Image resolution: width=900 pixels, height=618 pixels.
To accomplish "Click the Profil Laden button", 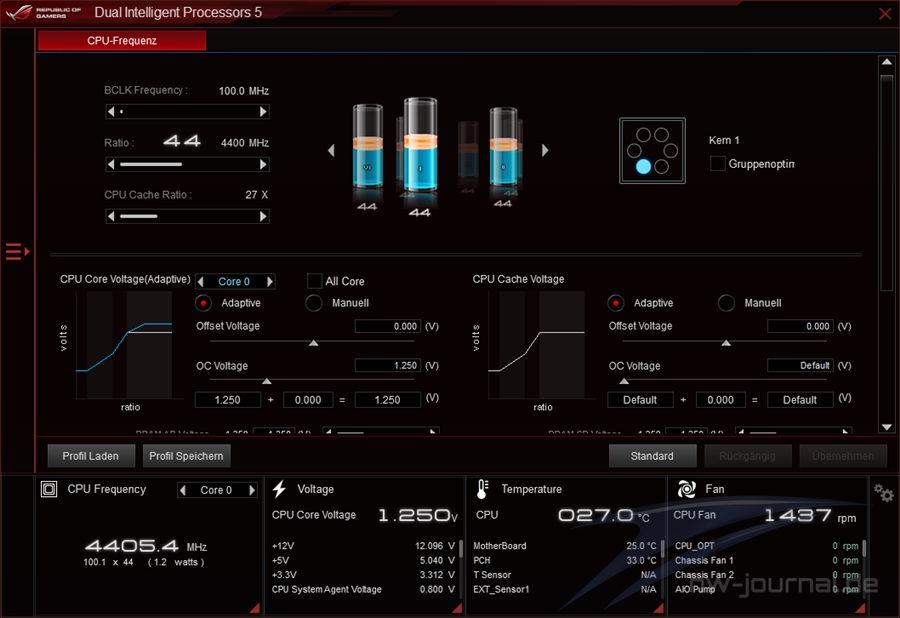I will pos(91,456).
